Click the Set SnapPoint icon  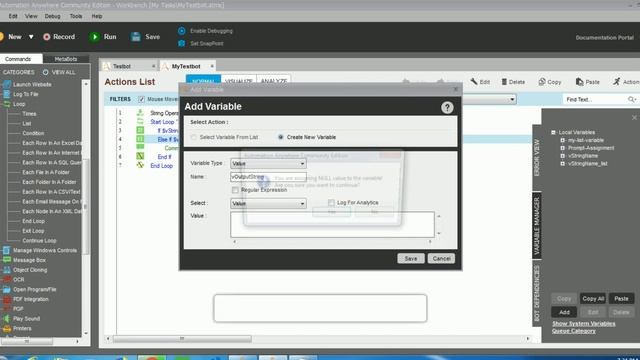point(182,43)
